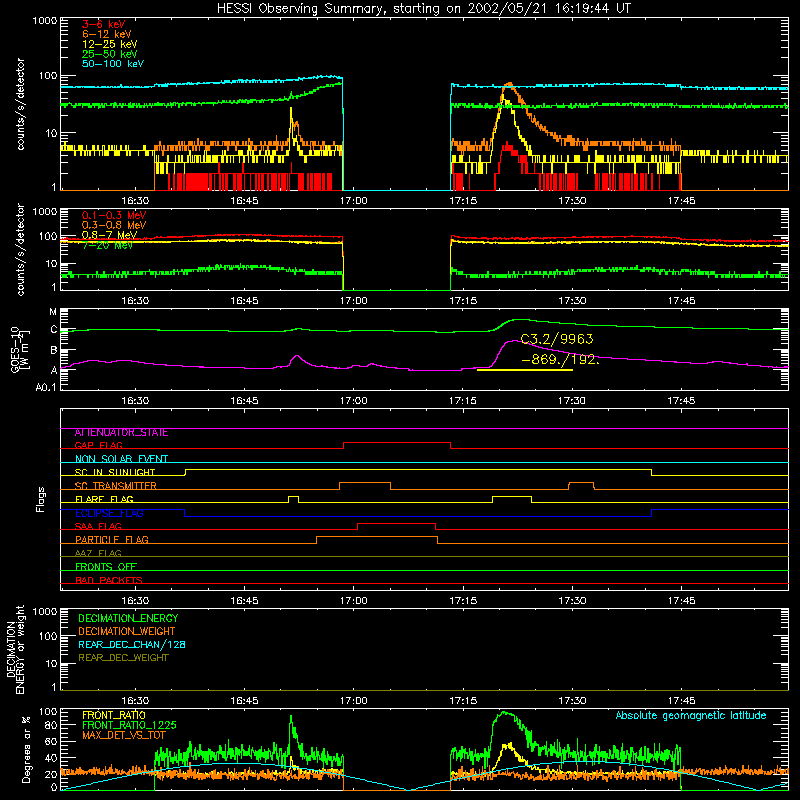Viewport: 800px width, 800px height.
Task: Click the C3.2/9963 flare annotation
Action: coord(557,339)
